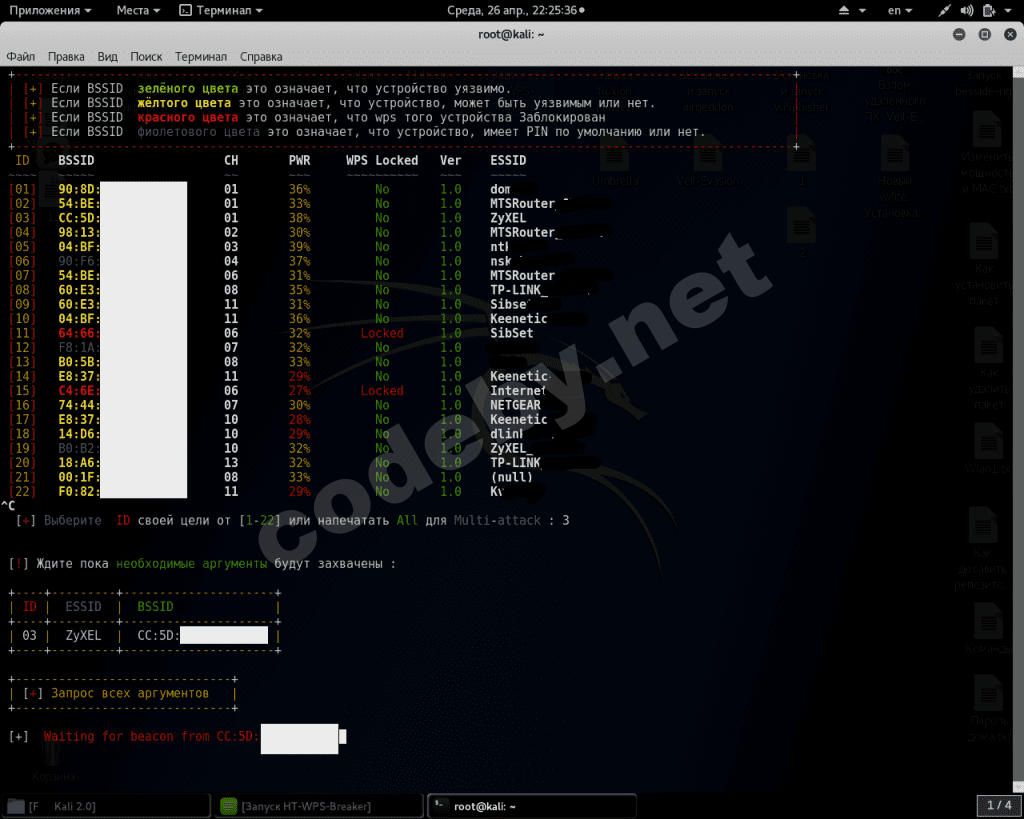Click the Internet ESSID in row 15
Screen dimensions: 1024x819
tap(518, 391)
